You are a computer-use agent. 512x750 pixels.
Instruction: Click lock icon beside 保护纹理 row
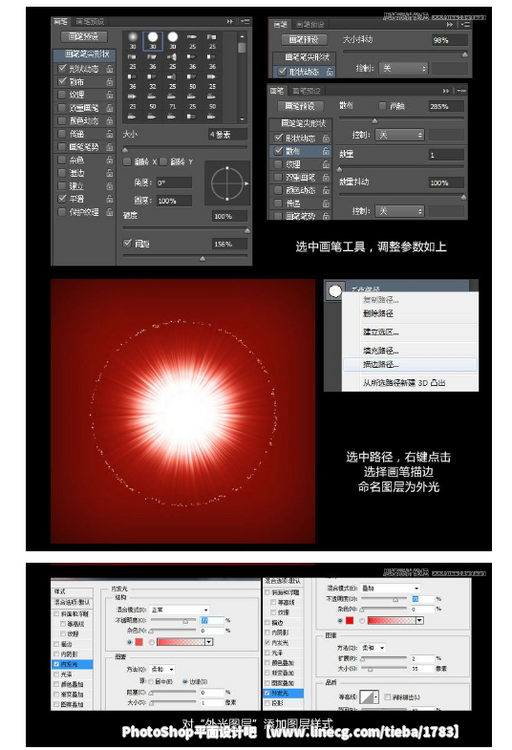[x=110, y=211]
